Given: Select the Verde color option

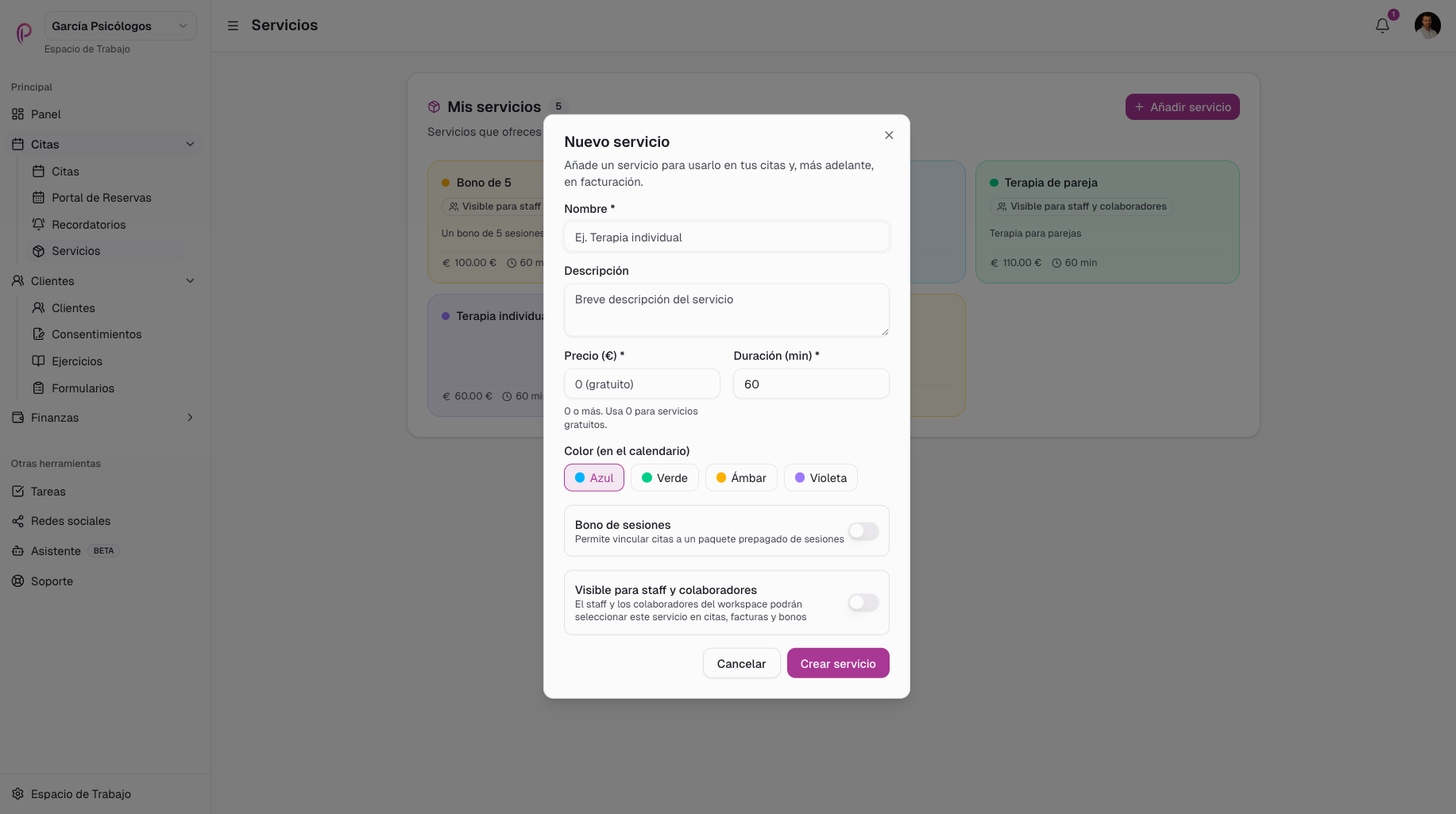Looking at the screenshot, I should tap(665, 478).
